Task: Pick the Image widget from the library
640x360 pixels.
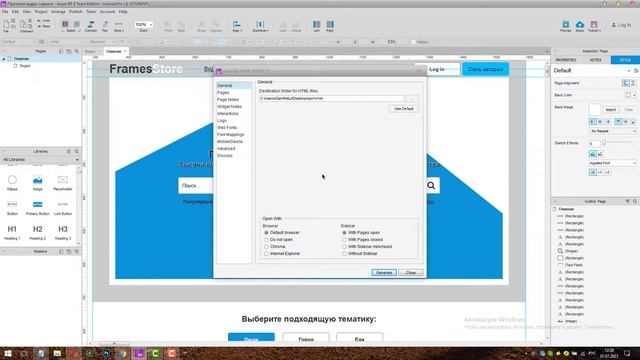Action: click(38, 182)
